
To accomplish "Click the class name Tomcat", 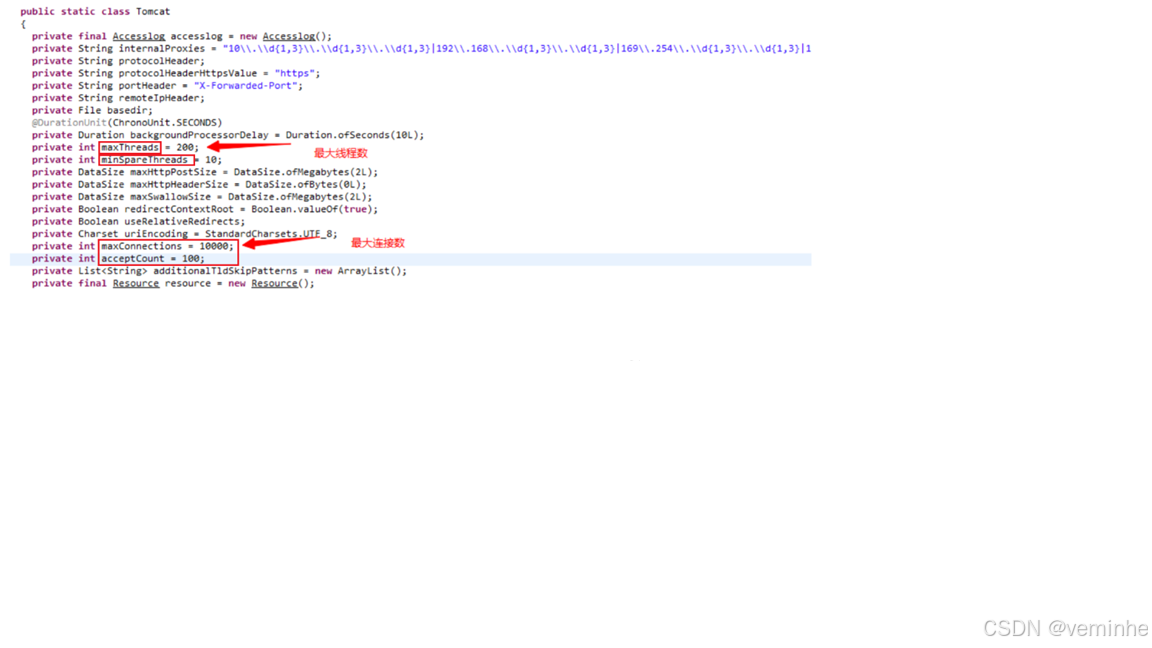I will [x=153, y=12].
